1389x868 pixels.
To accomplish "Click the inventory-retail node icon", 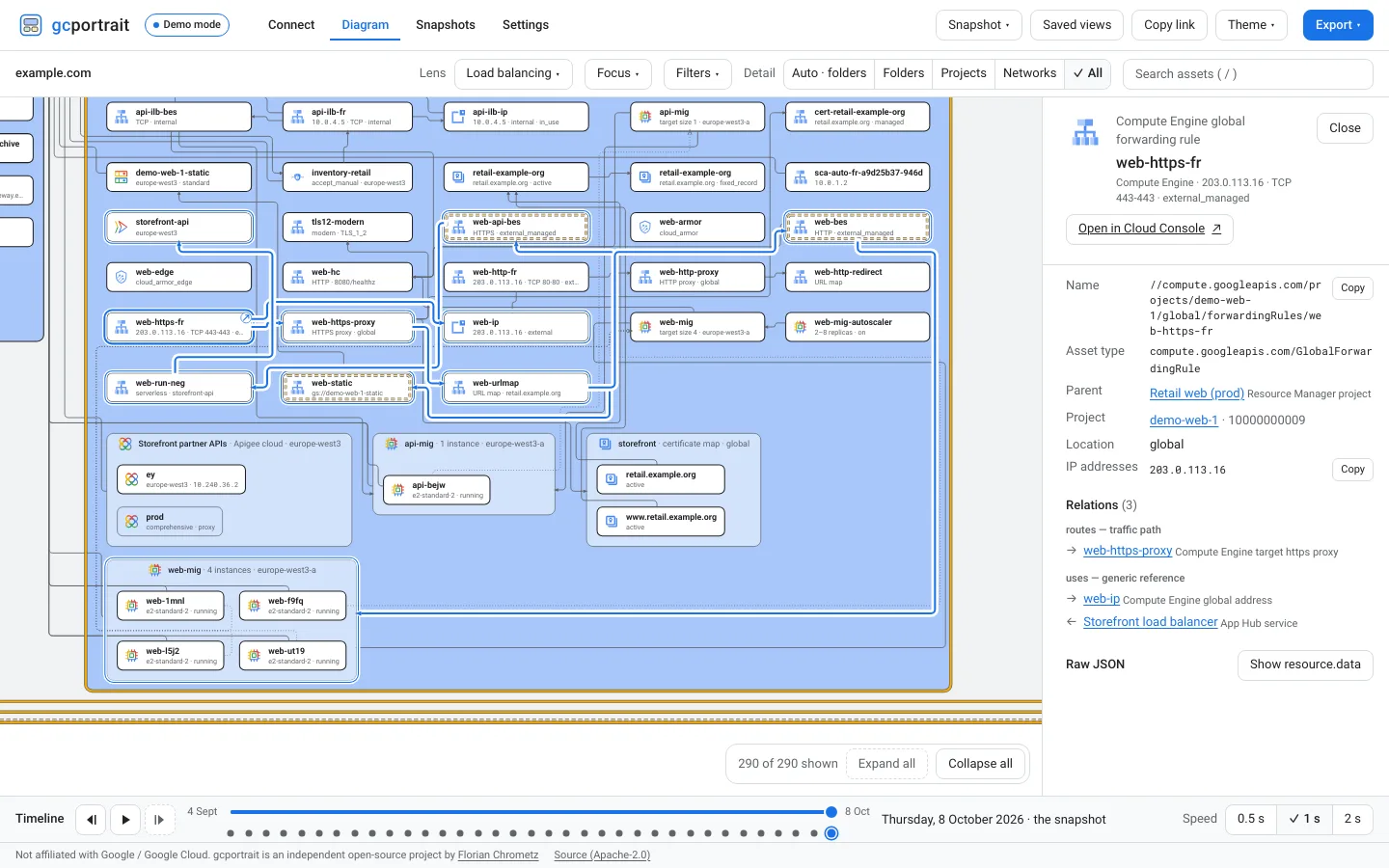I will point(297,177).
